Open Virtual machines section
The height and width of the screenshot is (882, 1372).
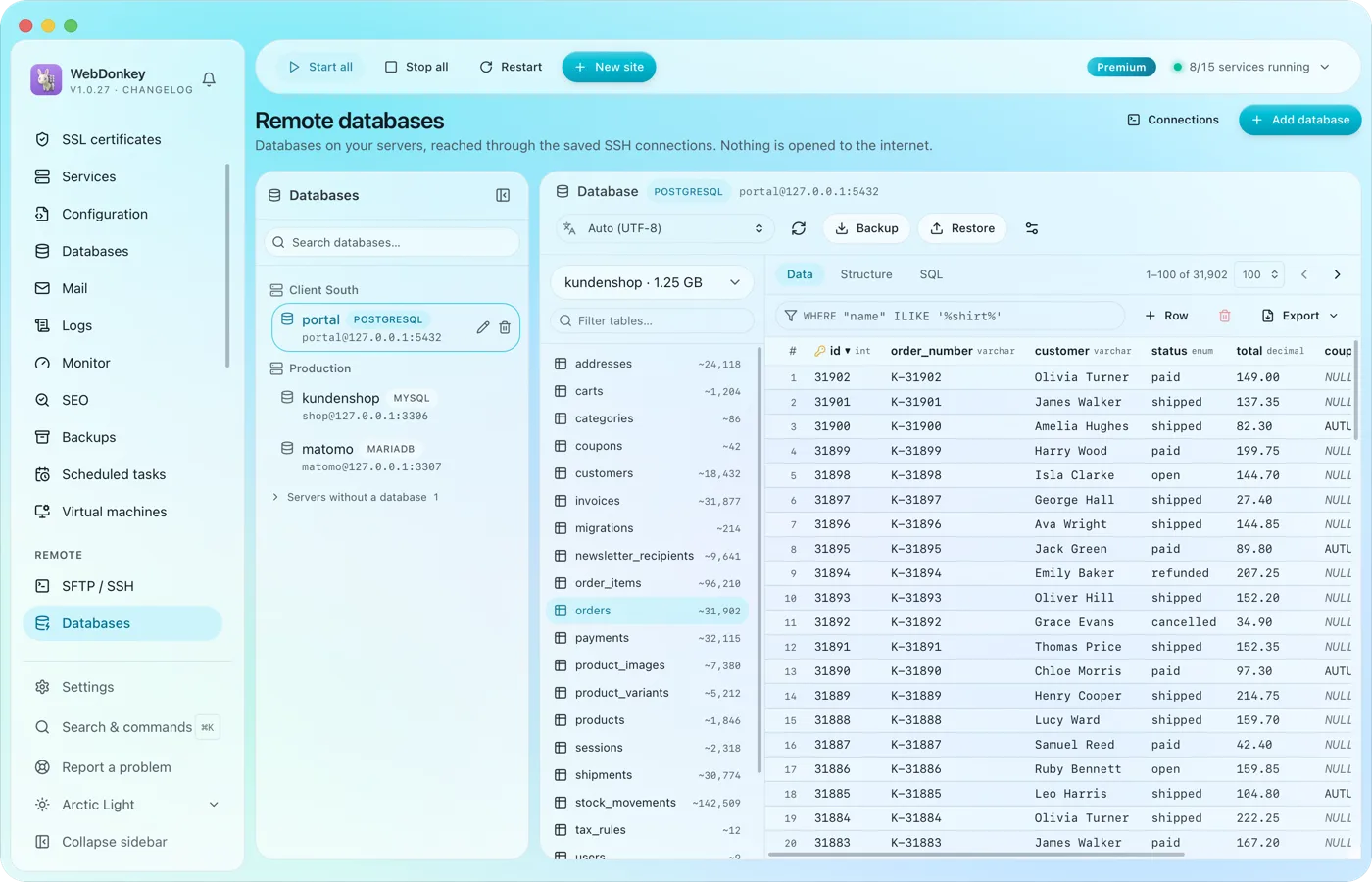click(x=123, y=512)
